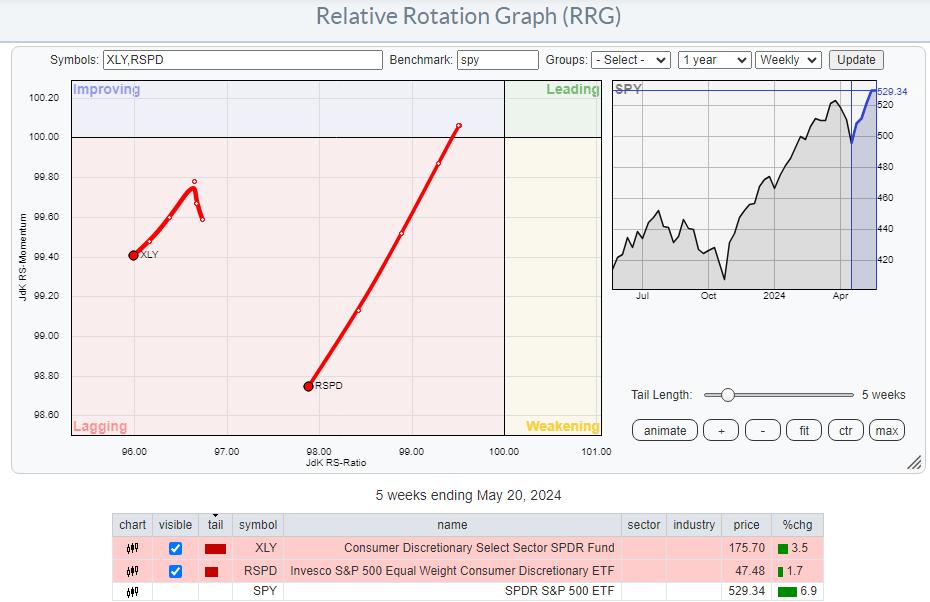Uncheck the RSPD visible checkbox

pyautogui.click(x=176, y=571)
